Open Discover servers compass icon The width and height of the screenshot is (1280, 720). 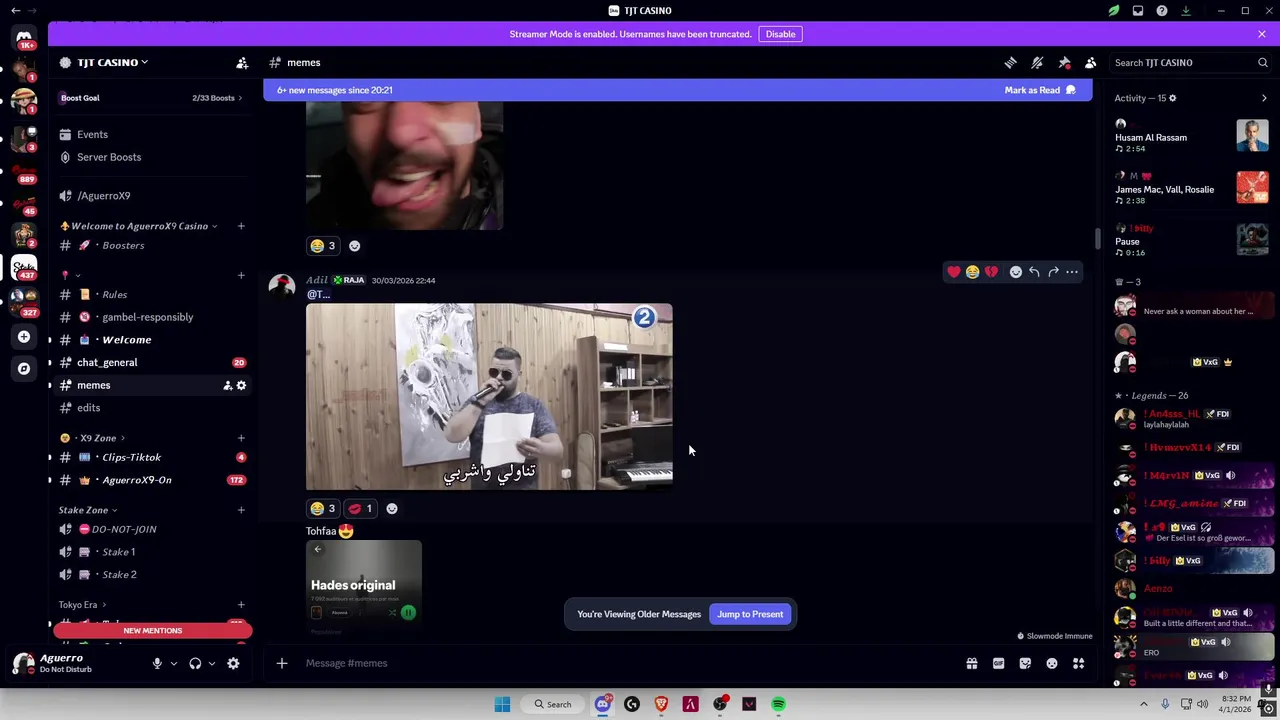click(24, 368)
